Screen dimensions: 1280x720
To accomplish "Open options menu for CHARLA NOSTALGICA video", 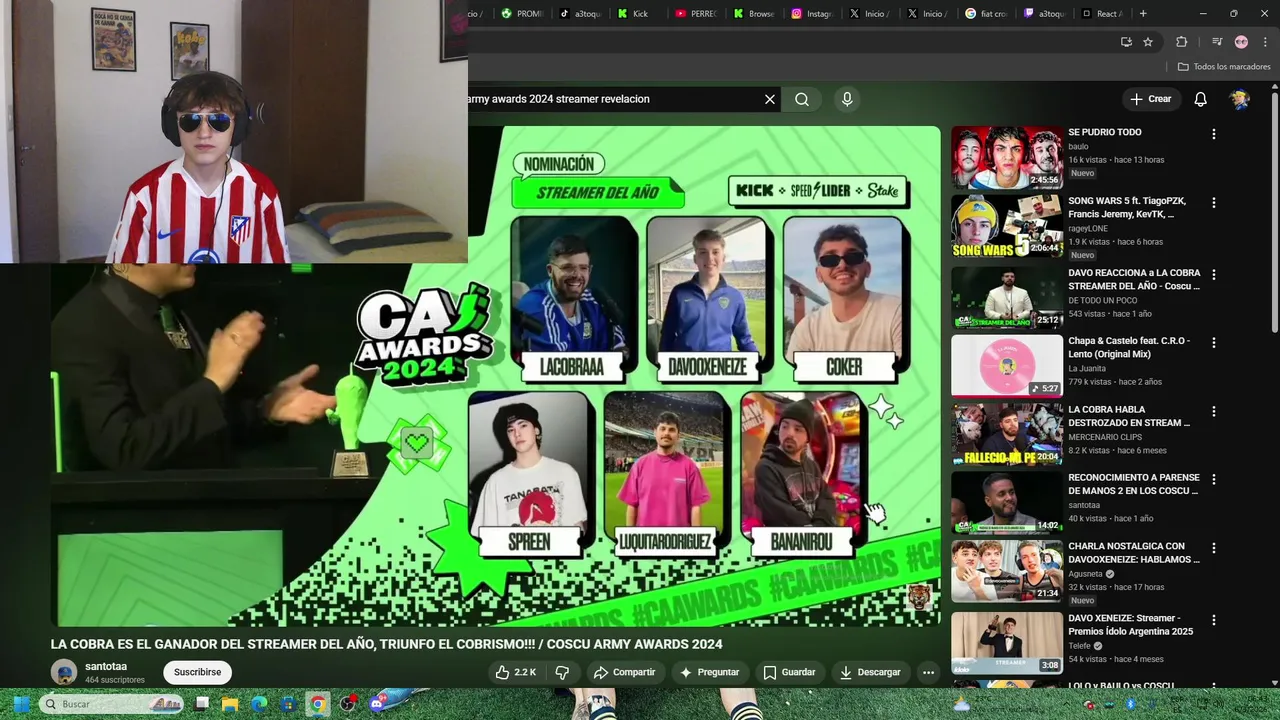I will pyautogui.click(x=1214, y=548).
